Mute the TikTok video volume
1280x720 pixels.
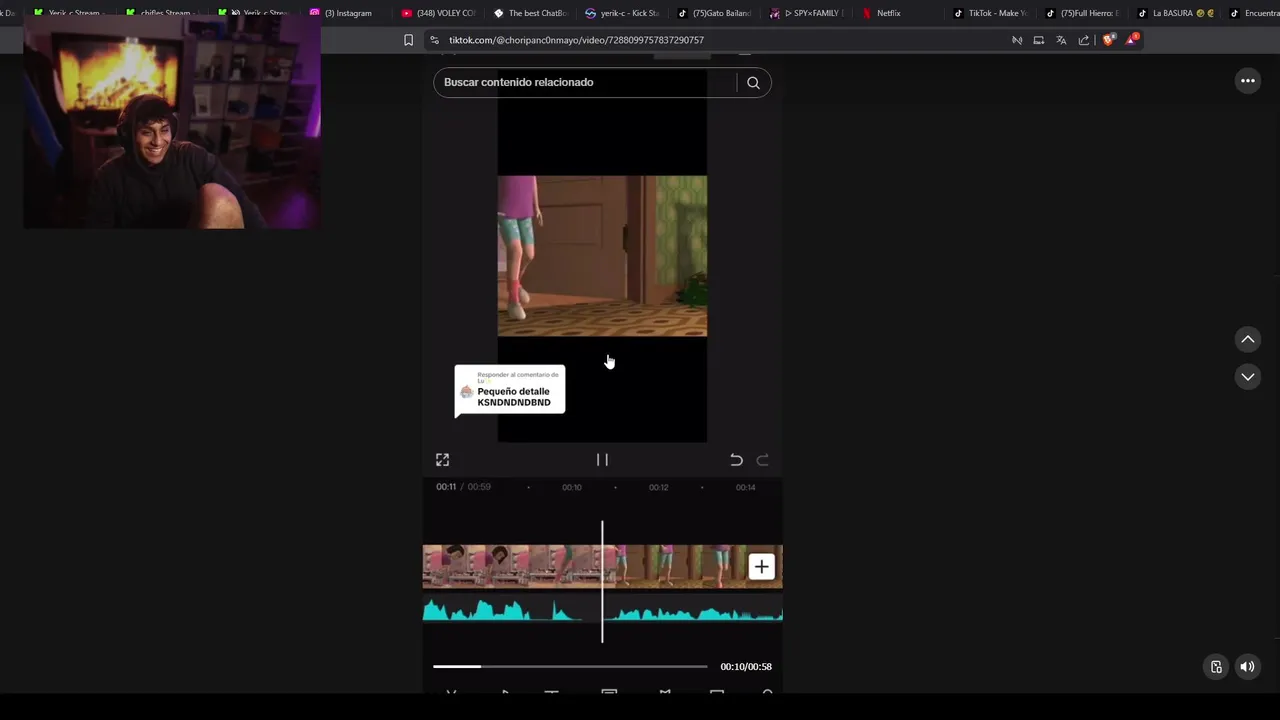[1247, 667]
